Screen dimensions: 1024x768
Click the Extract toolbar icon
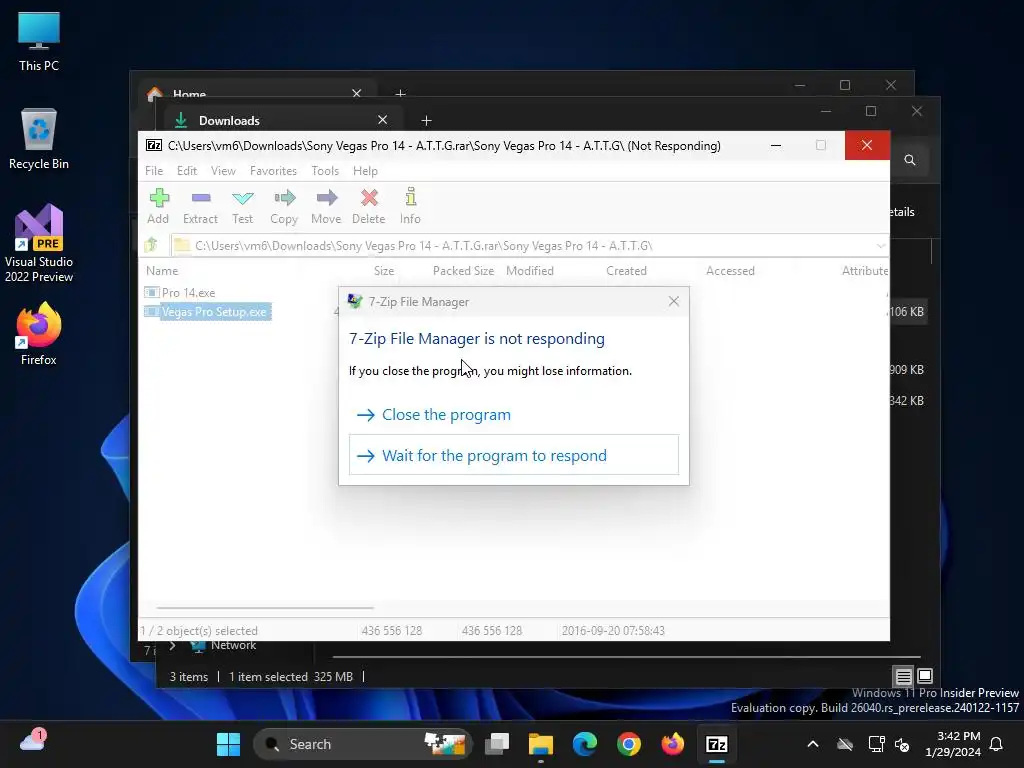tap(200, 206)
